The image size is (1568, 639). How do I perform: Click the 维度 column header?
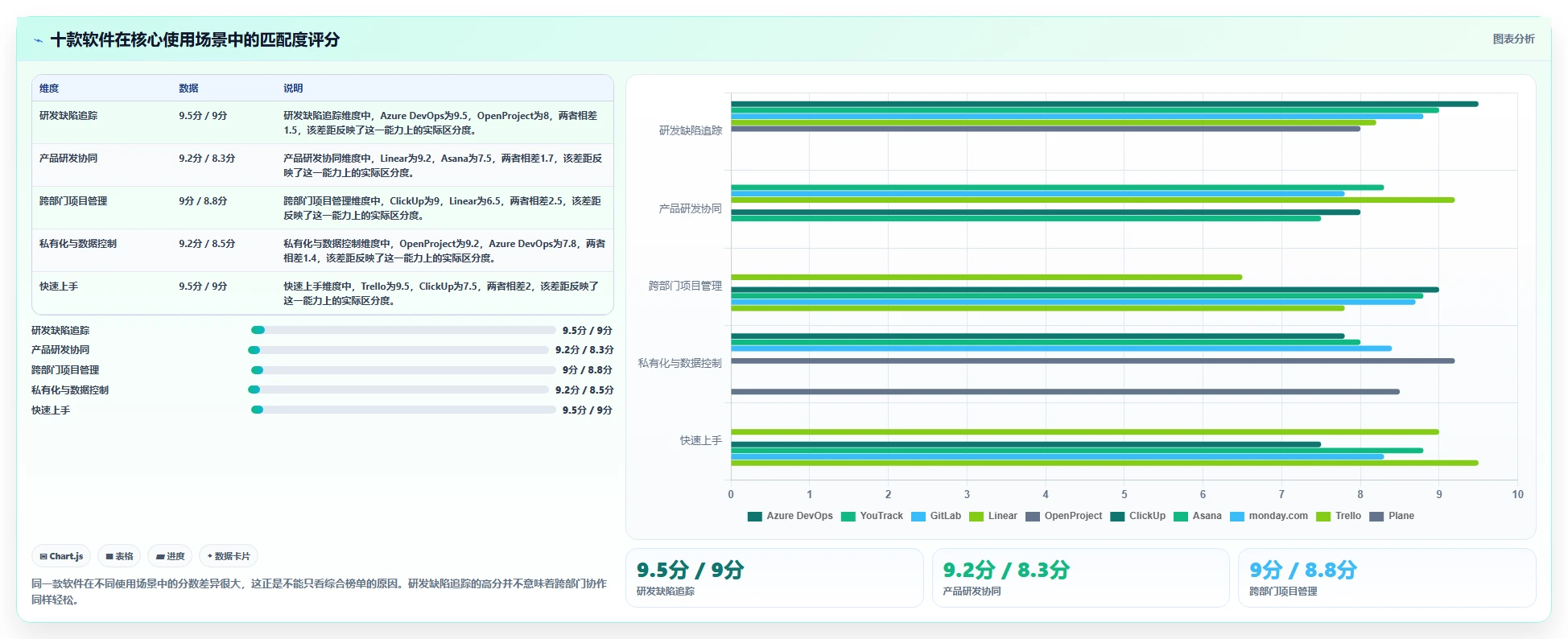(x=49, y=89)
